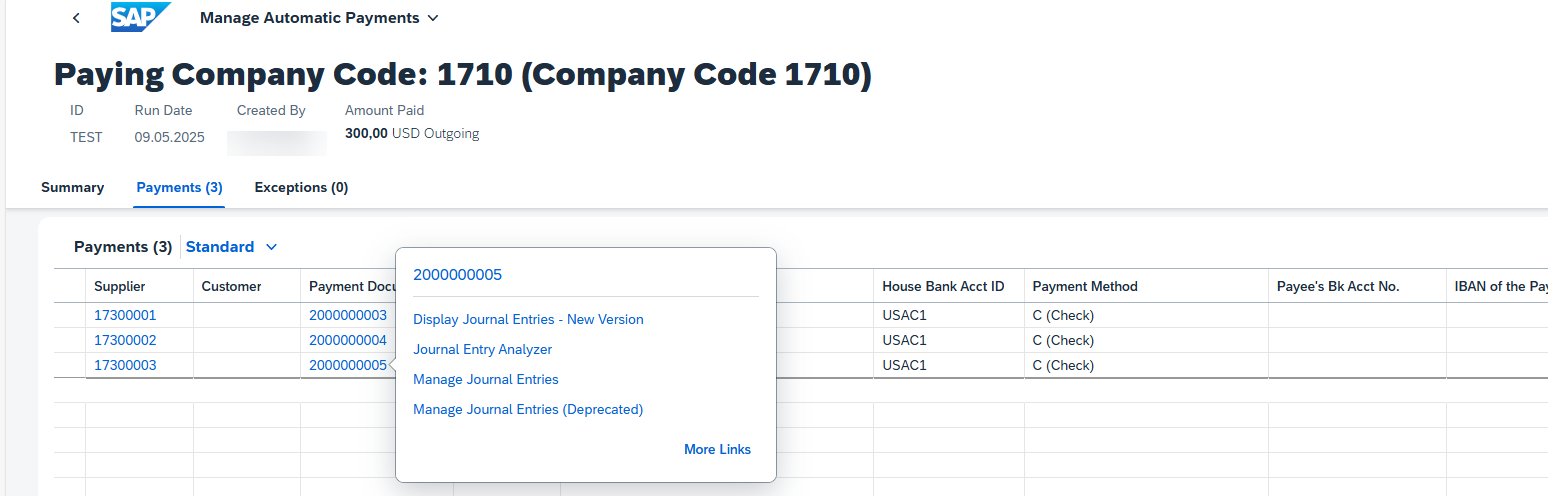Select the row selector for supplier 17300001

(x=70, y=315)
